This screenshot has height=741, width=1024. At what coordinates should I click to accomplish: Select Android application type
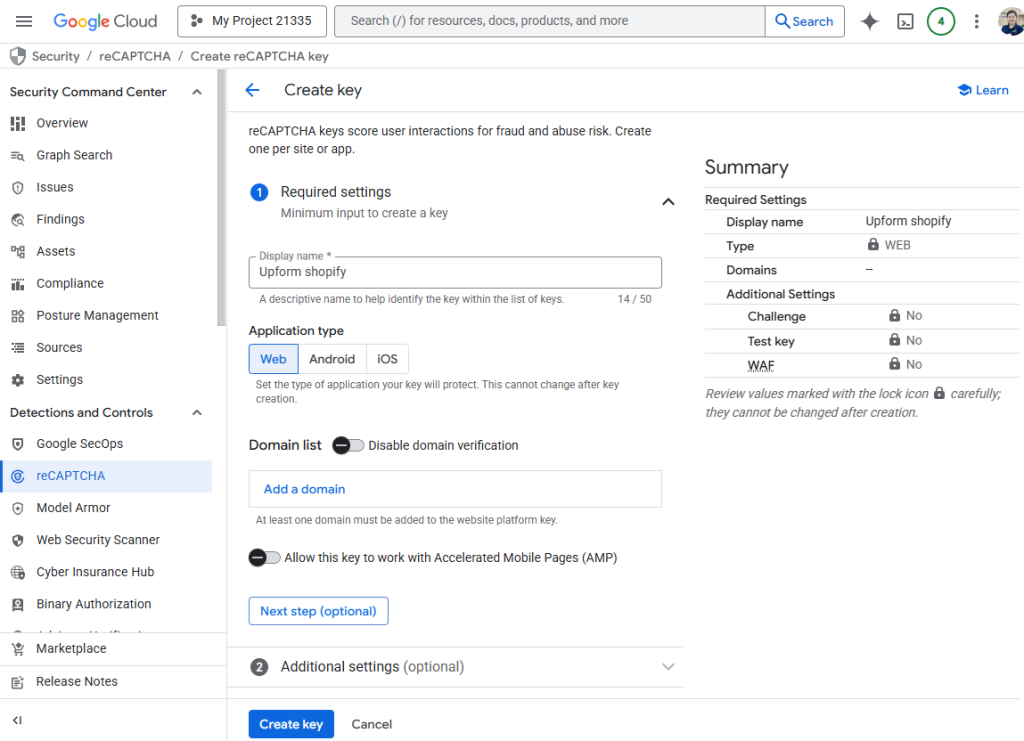(332, 359)
